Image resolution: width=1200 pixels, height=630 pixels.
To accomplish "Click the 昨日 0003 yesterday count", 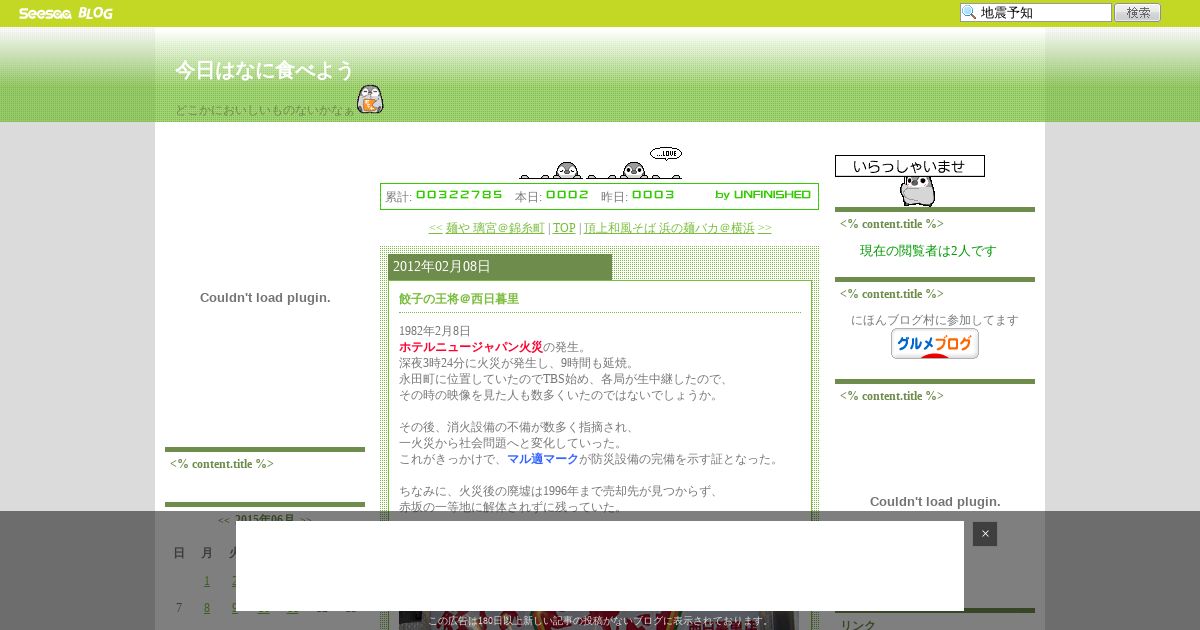I will 638,196.
